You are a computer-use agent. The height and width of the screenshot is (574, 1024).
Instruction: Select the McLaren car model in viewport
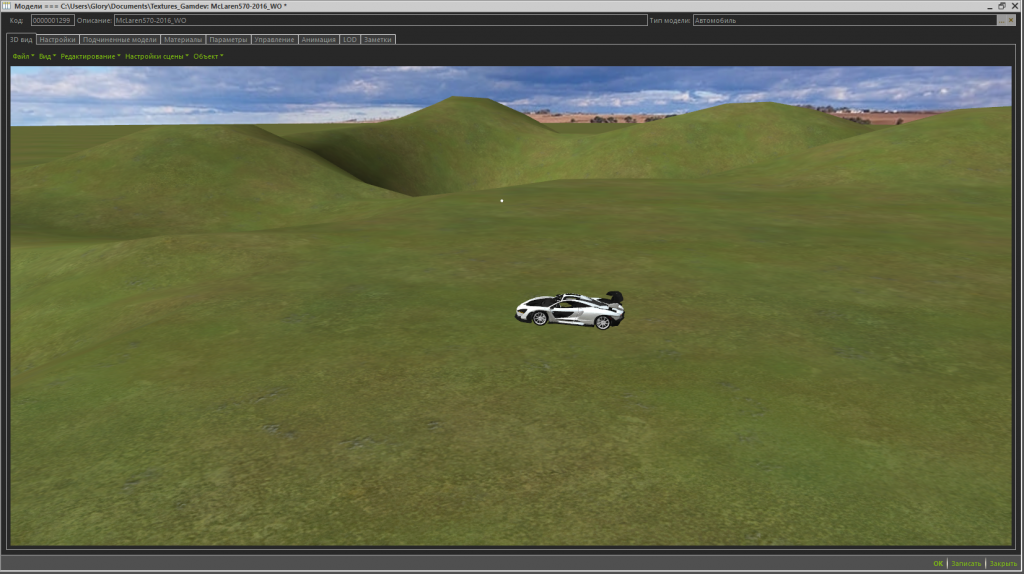569,310
